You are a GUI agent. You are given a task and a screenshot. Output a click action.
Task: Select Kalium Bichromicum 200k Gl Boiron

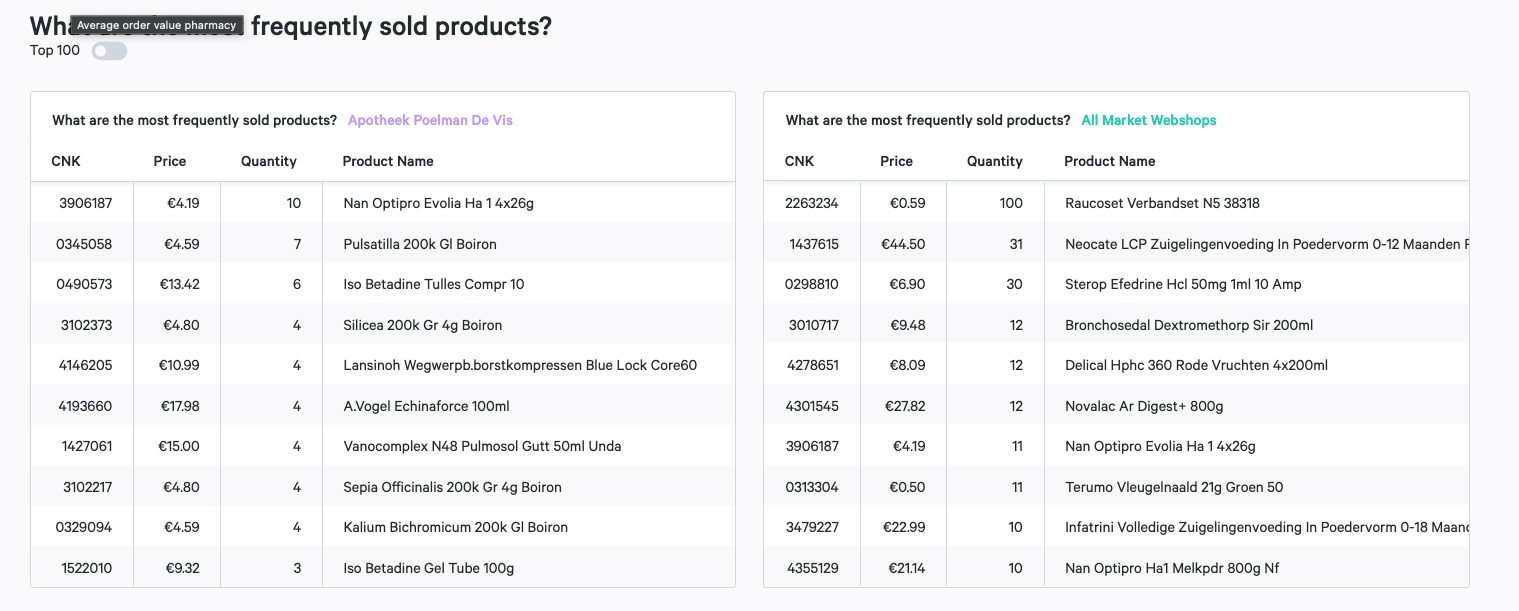pos(455,527)
